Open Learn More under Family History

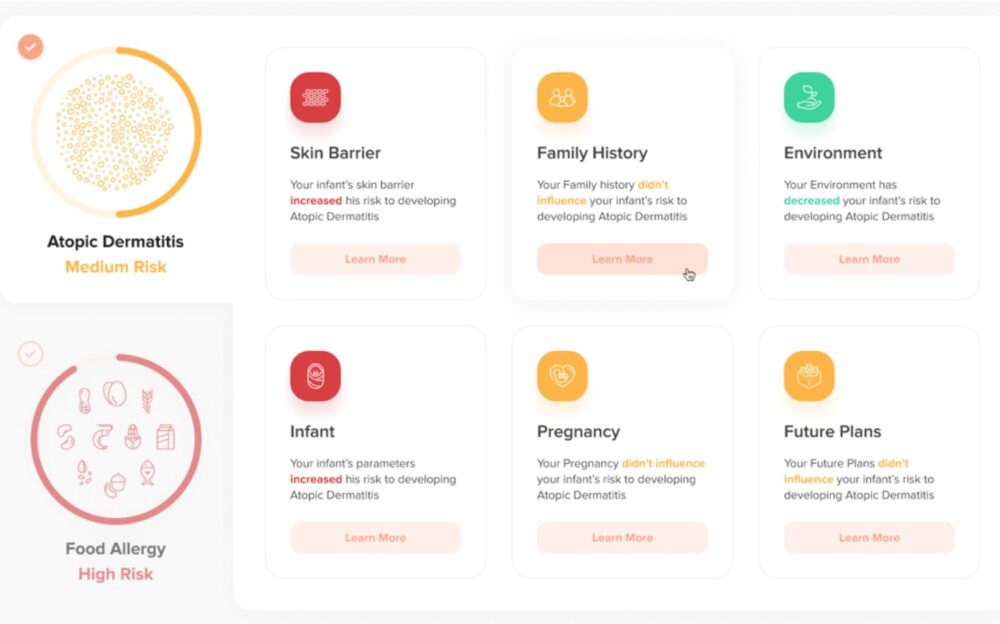coord(622,259)
